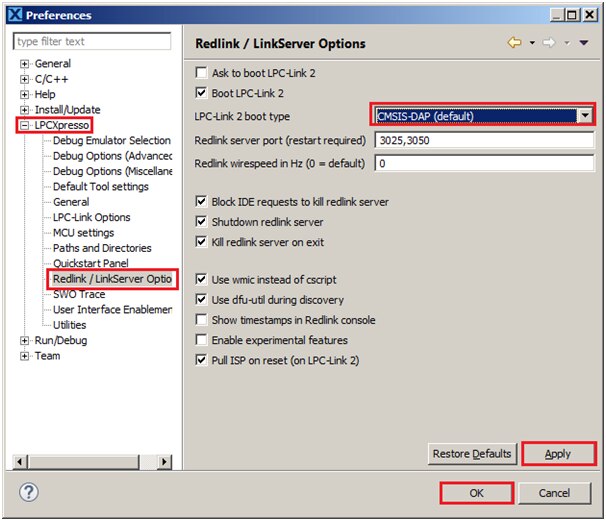Viewport: 606px width, 521px height.
Task: Select the LPCXpresso tree label
Action: point(62,125)
